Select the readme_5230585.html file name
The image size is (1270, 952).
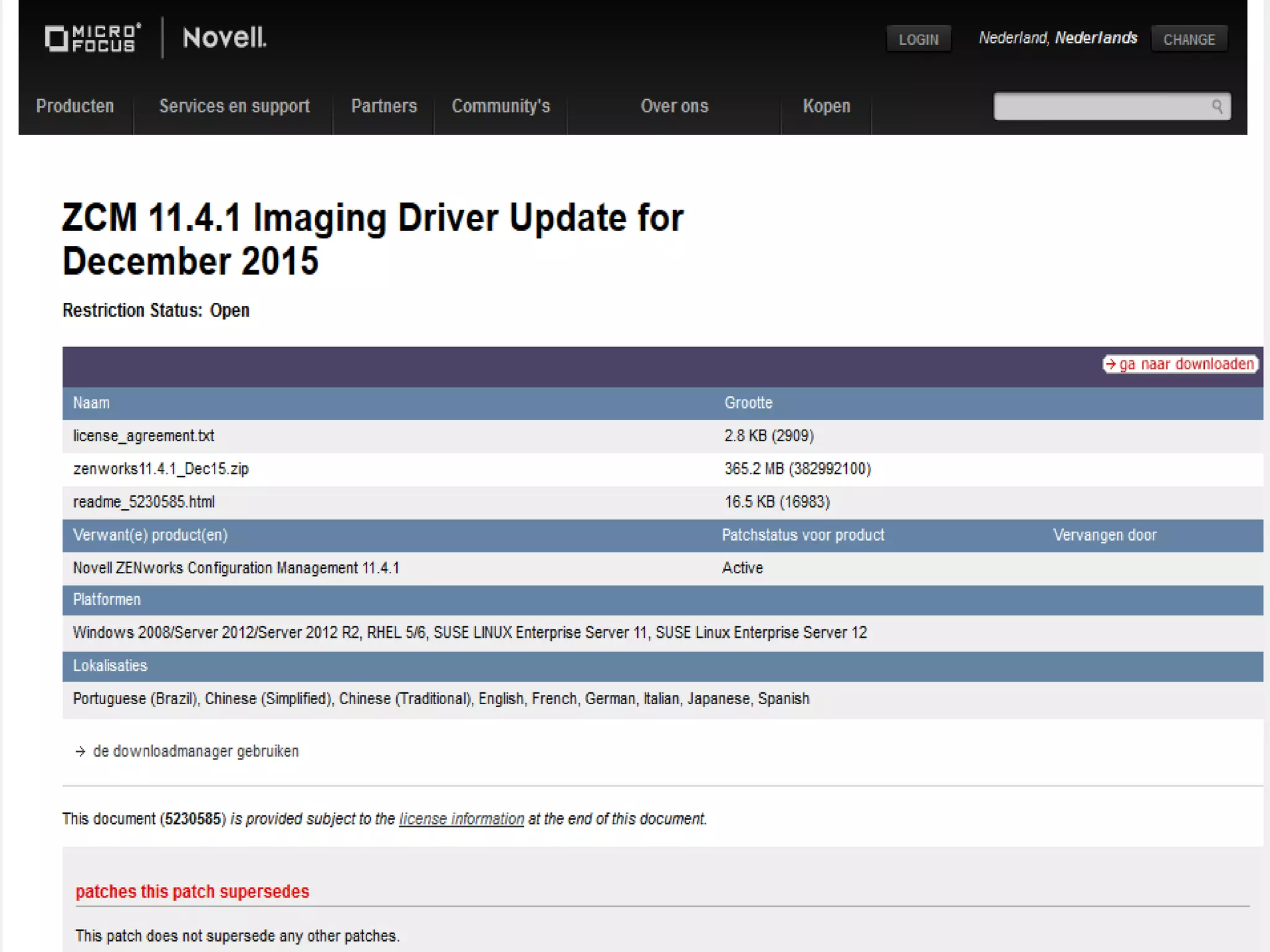click(144, 501)
